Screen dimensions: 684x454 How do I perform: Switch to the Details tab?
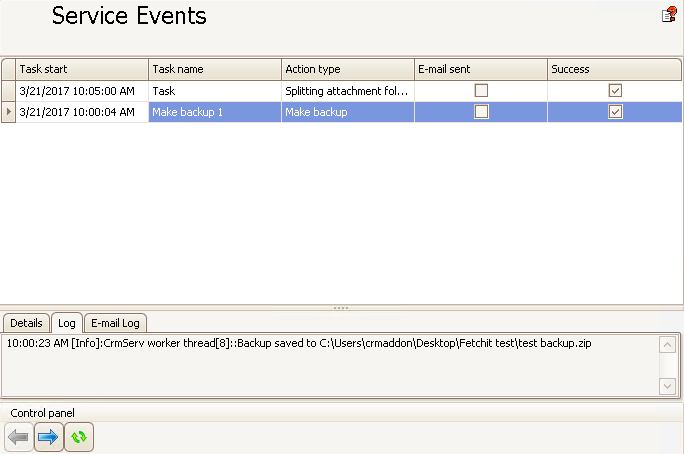coord(26,323)
